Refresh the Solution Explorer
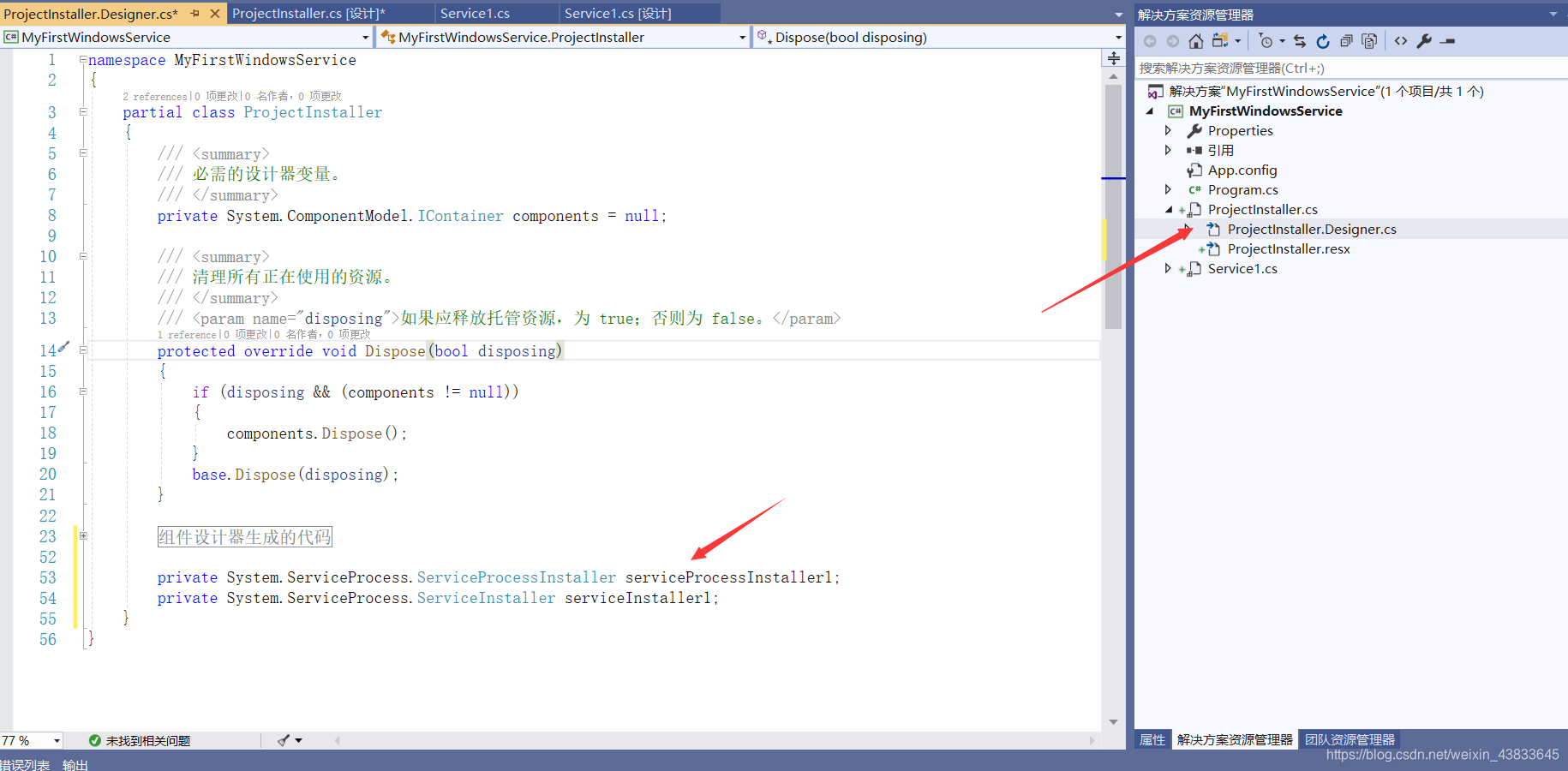Image resolution: width=1568 pixels, height=771 pixels. tap(1323, 41)
